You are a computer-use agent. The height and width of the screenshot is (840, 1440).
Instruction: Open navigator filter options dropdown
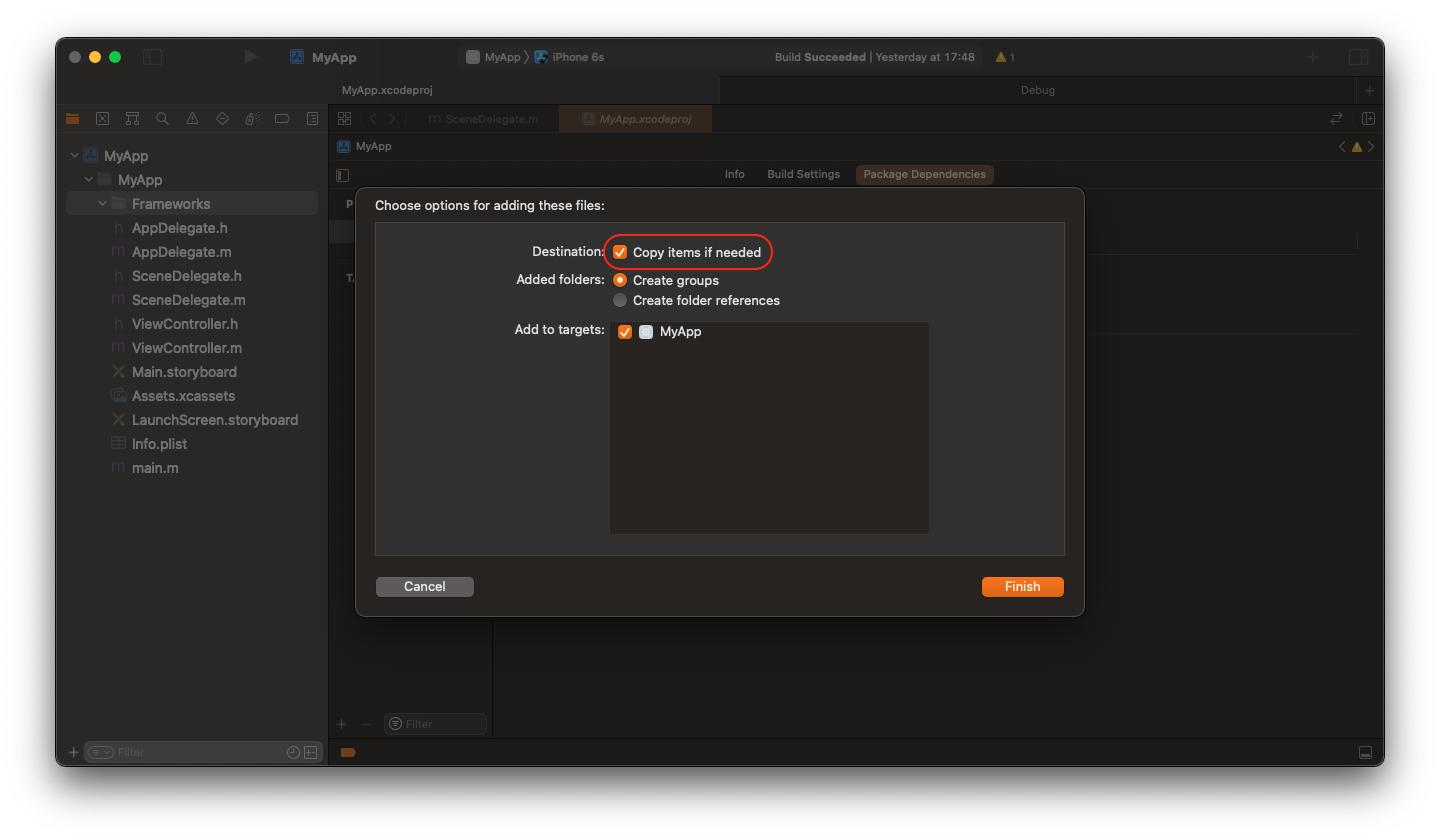coord(100,752)
